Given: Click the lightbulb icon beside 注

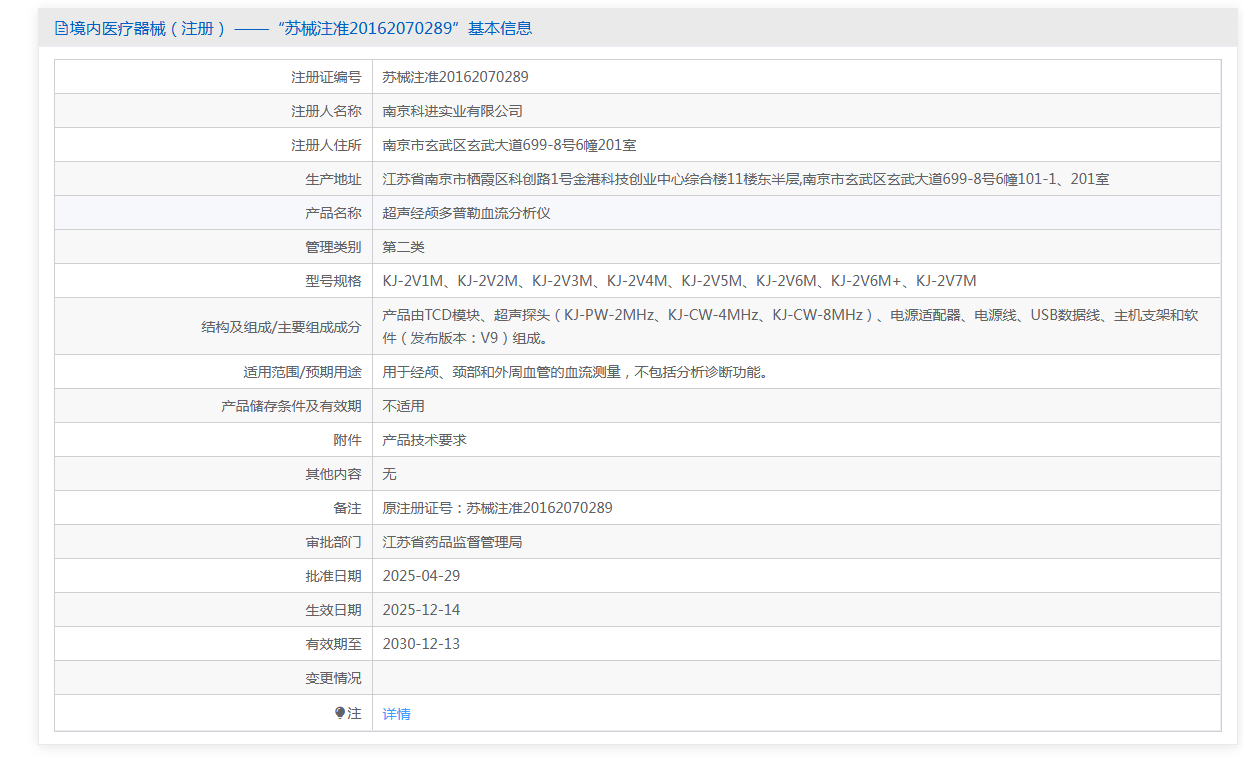Looking at the screenshot, I should coord(340,713).
